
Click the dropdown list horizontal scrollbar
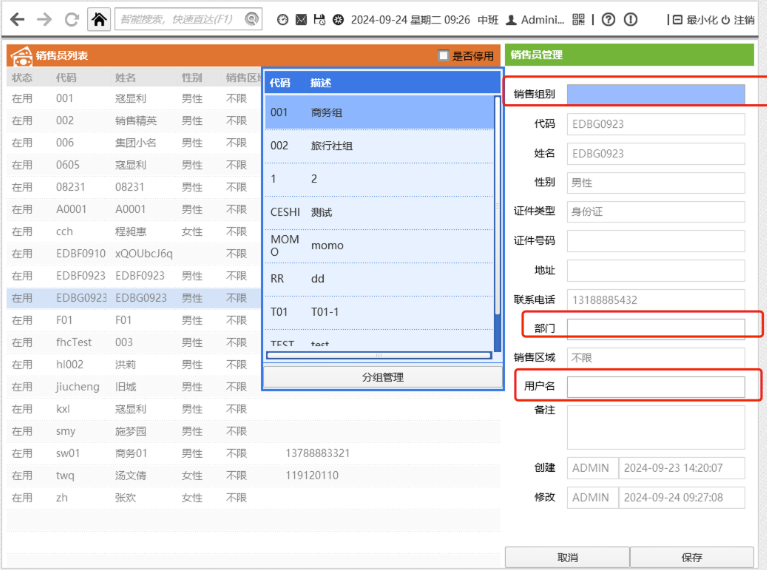379,355
